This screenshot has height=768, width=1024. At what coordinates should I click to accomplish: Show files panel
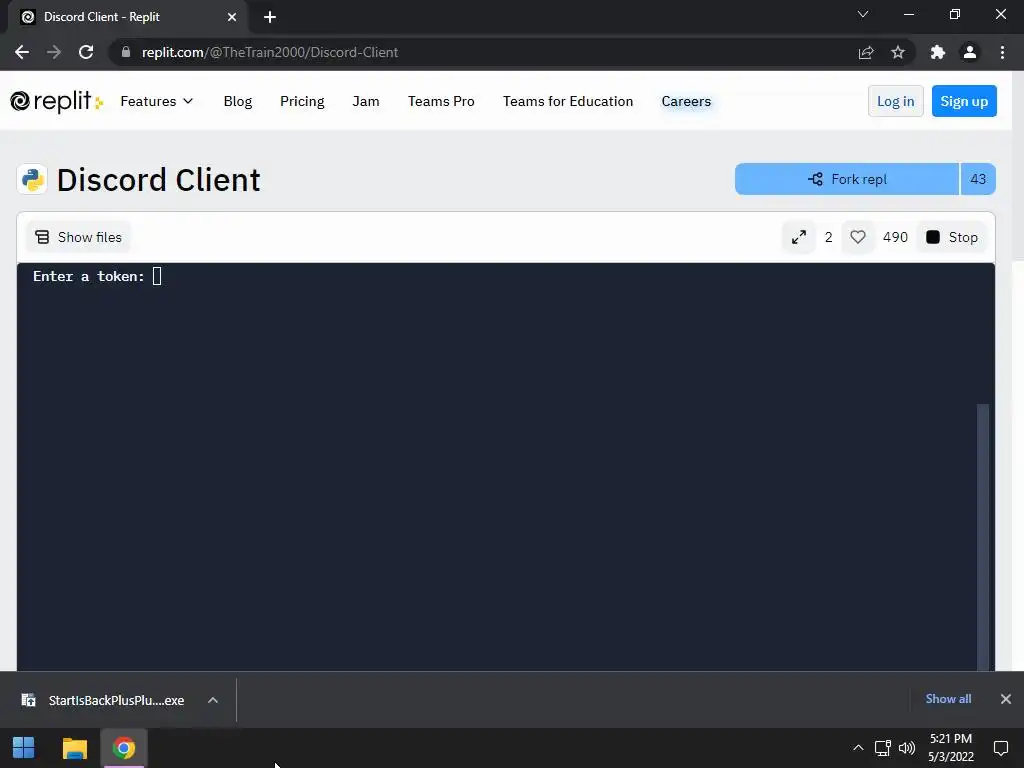pyautogui.click(x=78, y=237)
